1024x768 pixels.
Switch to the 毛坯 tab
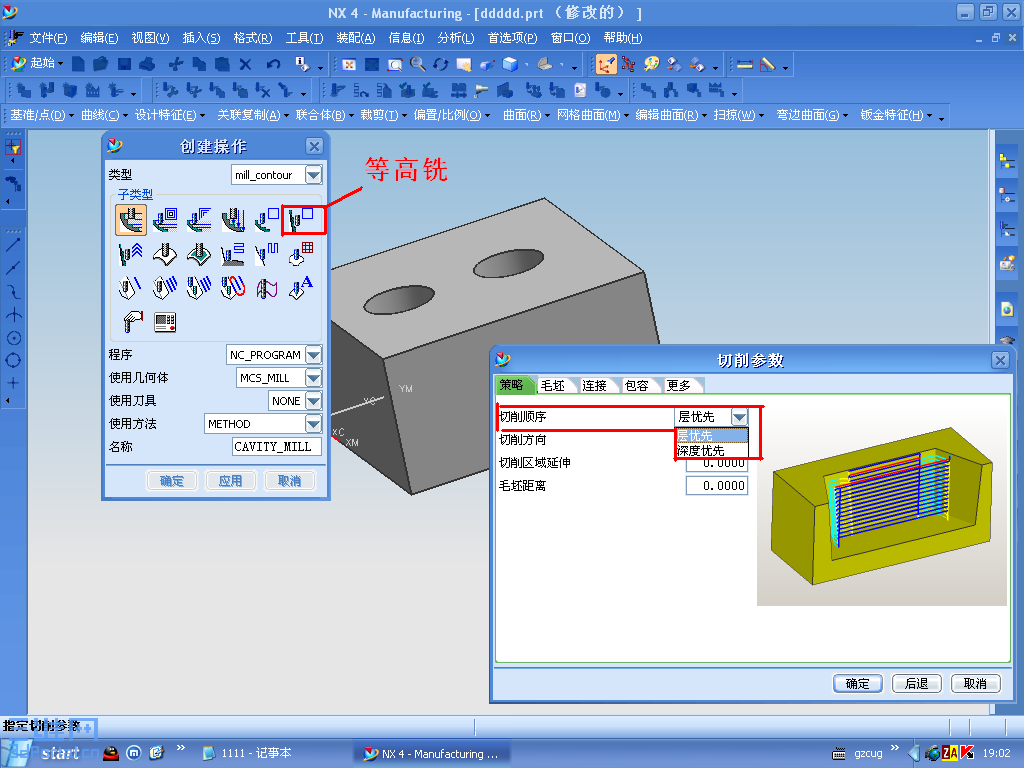click(553, 385)
